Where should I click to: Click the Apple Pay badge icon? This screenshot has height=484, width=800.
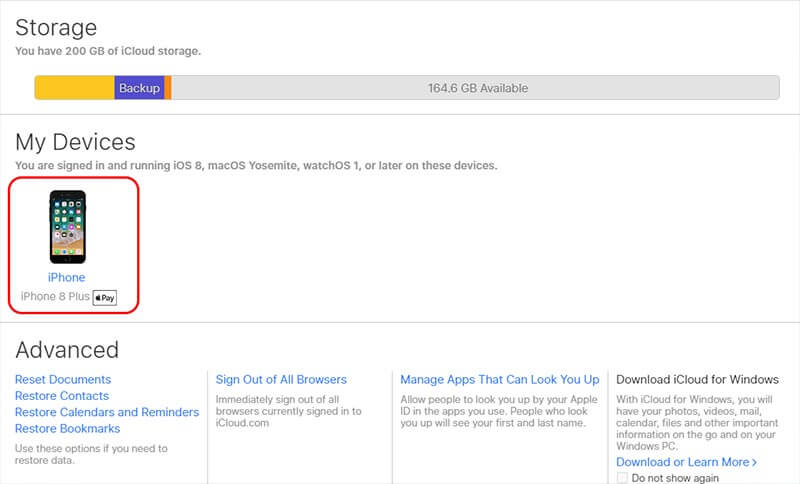[105, 297]
